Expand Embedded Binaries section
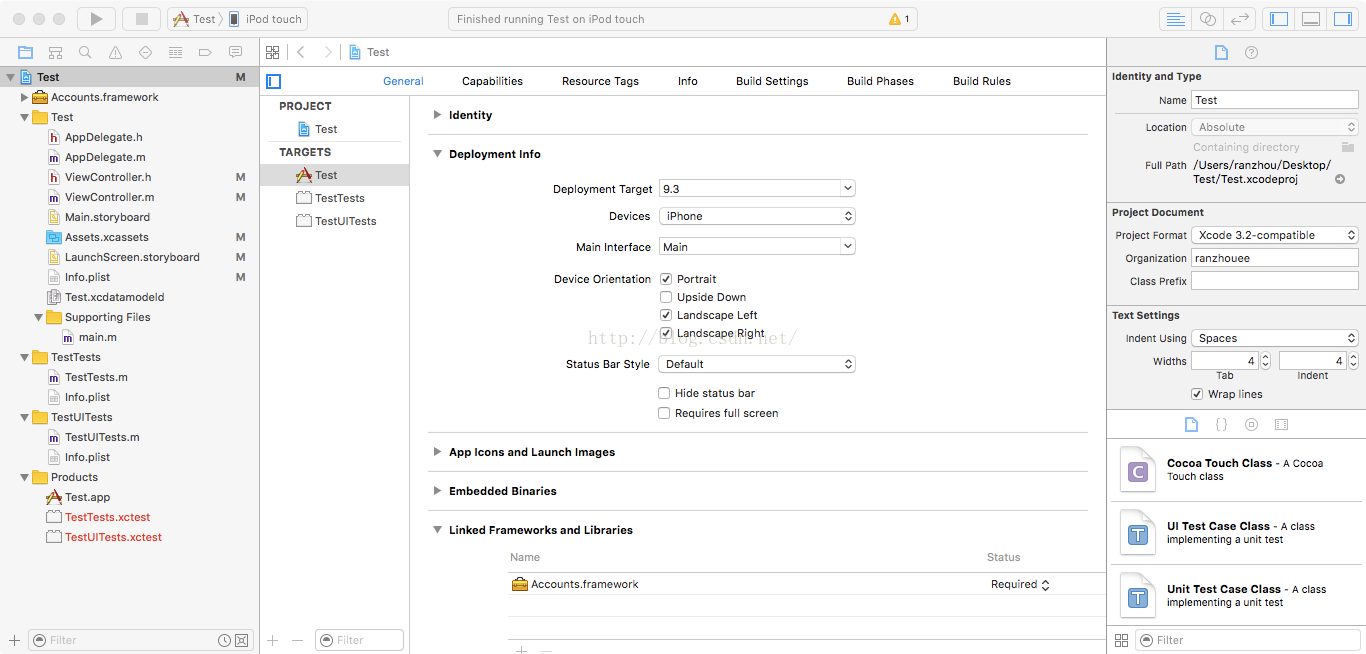 click(437, 491)
